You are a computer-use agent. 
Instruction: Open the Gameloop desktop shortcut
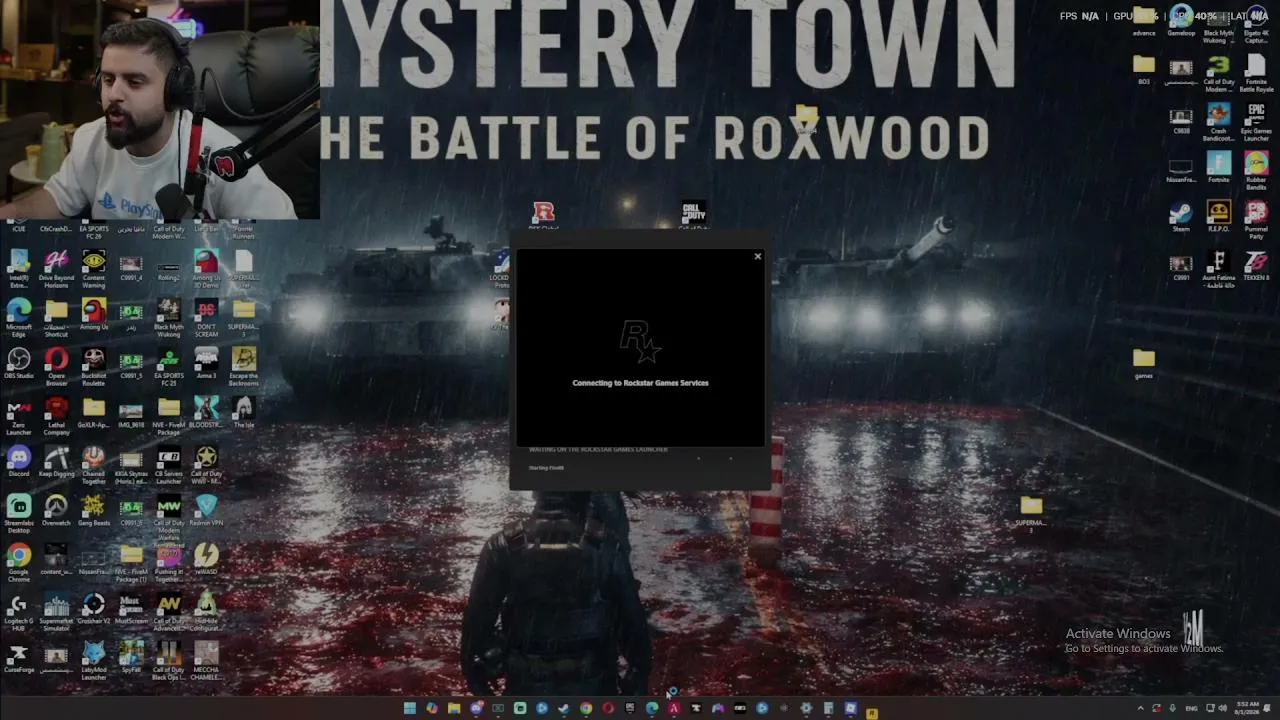1181,18
